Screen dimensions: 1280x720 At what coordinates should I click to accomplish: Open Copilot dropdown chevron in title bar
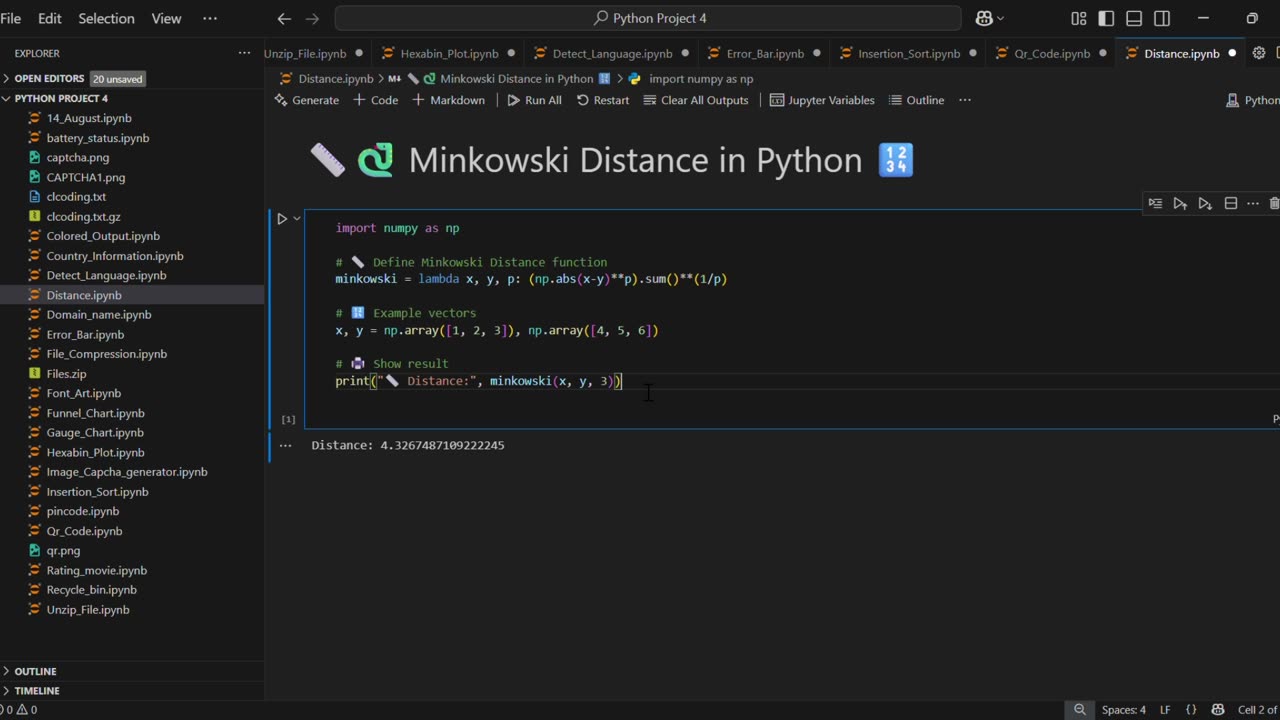[1001, 18]
